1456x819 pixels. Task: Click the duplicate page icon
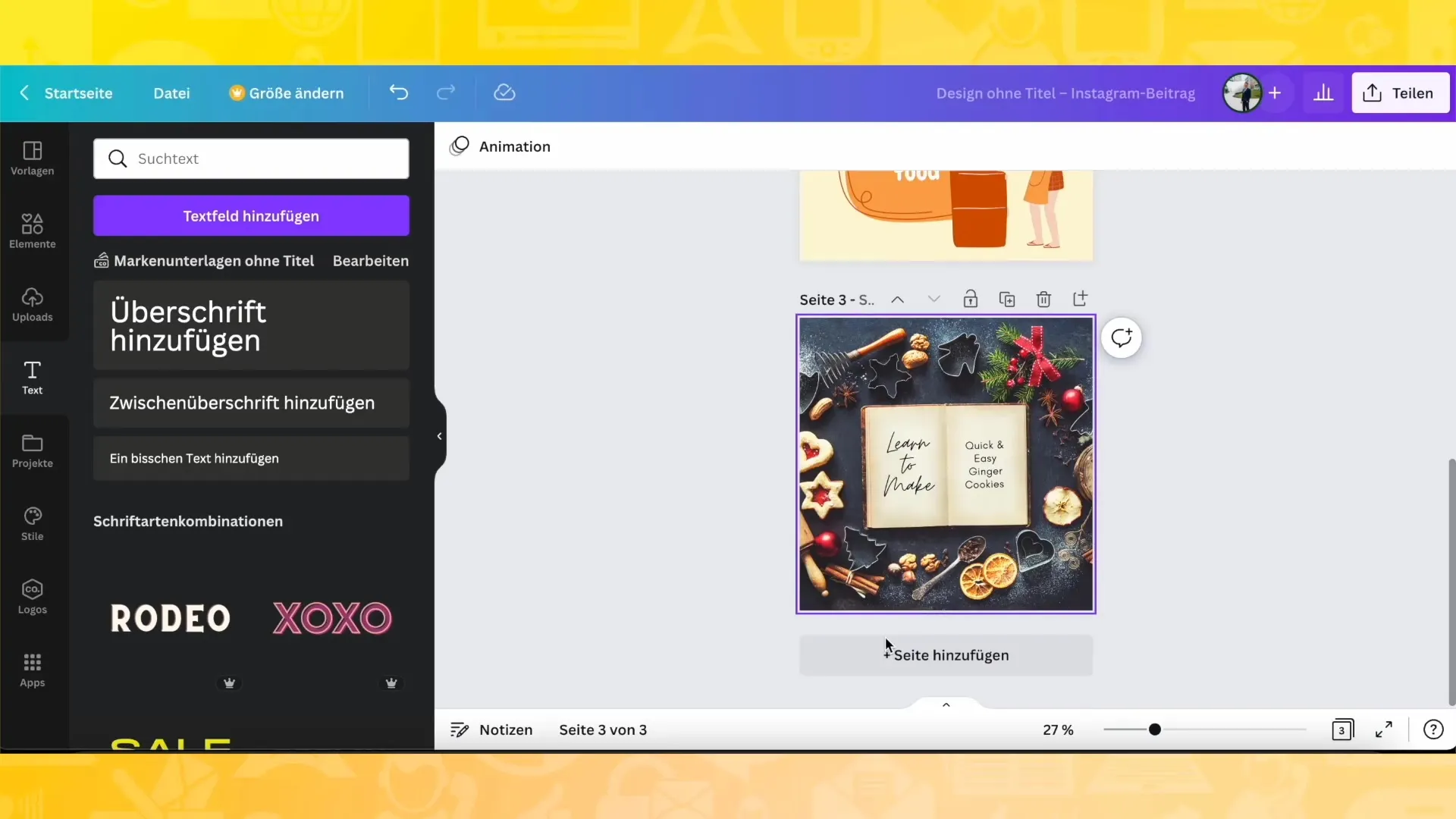[x=1007, y=299]
